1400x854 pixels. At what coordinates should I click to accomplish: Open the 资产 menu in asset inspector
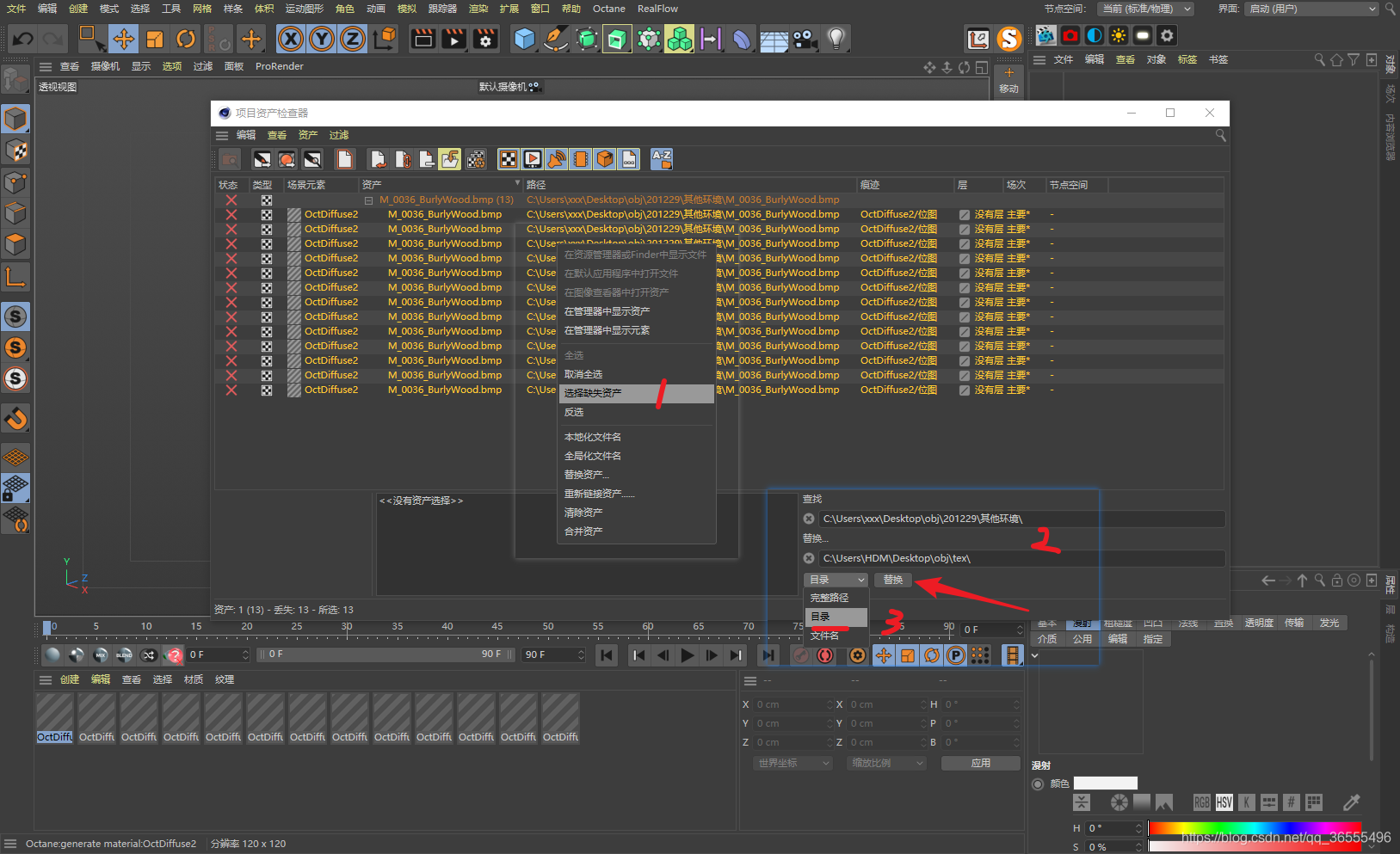click(x=308, y=135)
